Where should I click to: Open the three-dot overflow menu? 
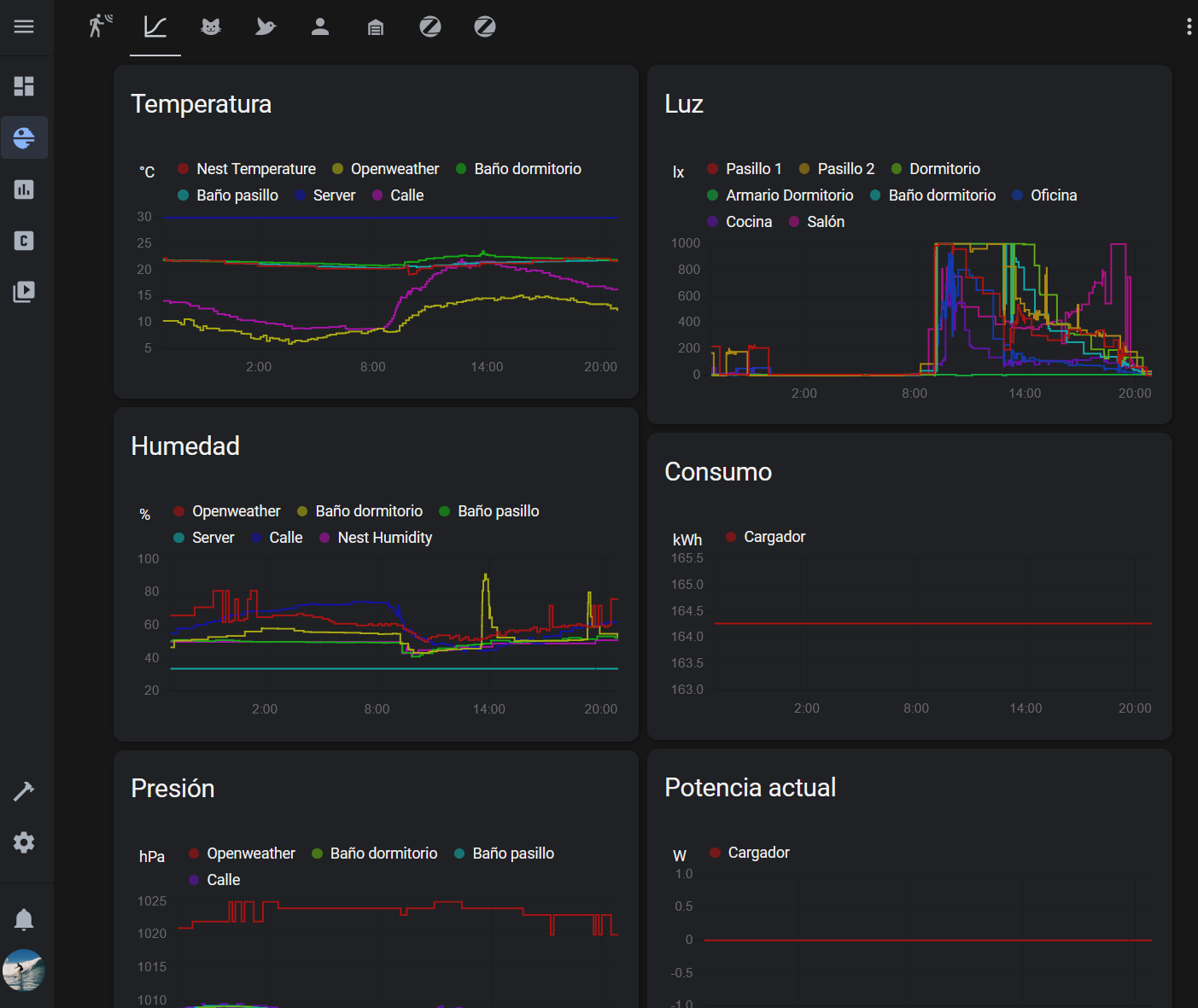point(1189,26)
